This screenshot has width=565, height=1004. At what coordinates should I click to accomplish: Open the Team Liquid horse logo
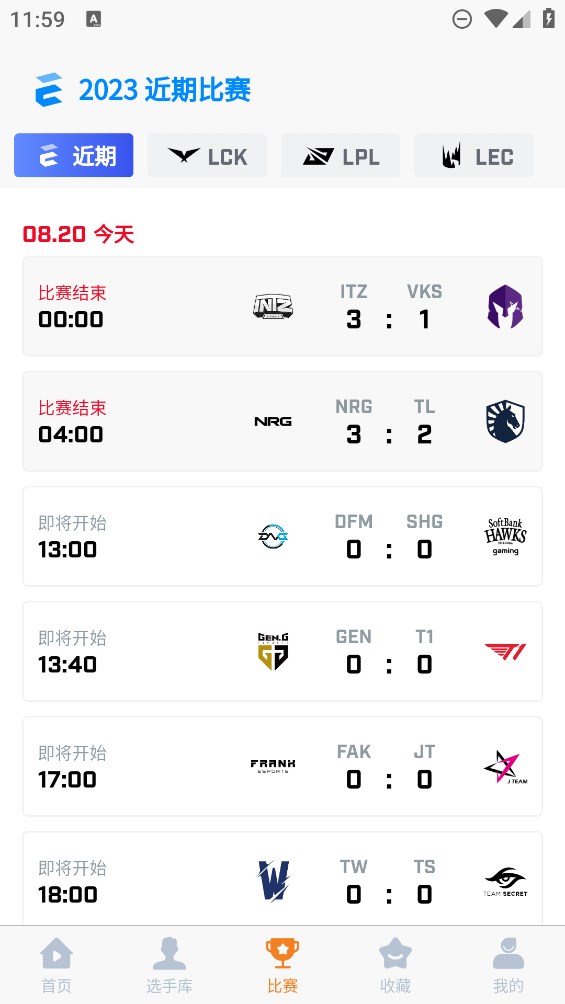click(x=505, y=421)
